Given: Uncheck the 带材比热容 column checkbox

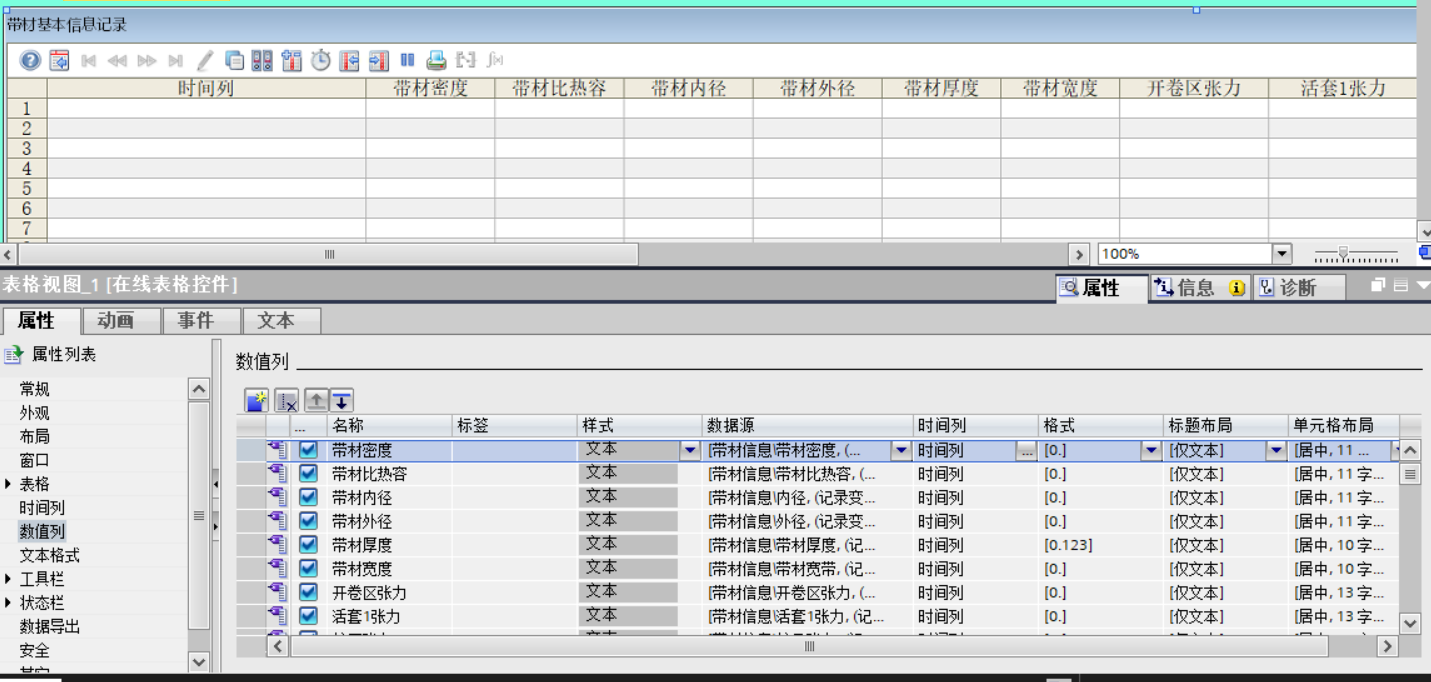Looking at the screenshot, I should 308,474.
